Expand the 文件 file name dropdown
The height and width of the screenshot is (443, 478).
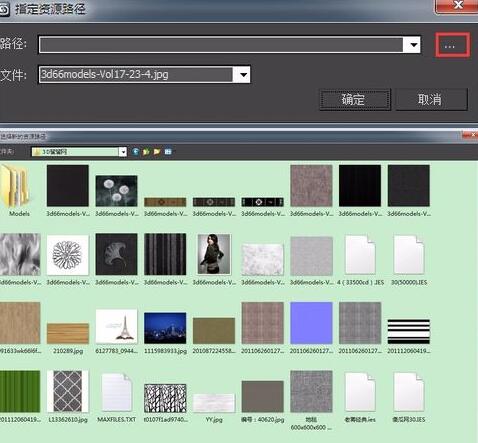click(x=243, y=74)
